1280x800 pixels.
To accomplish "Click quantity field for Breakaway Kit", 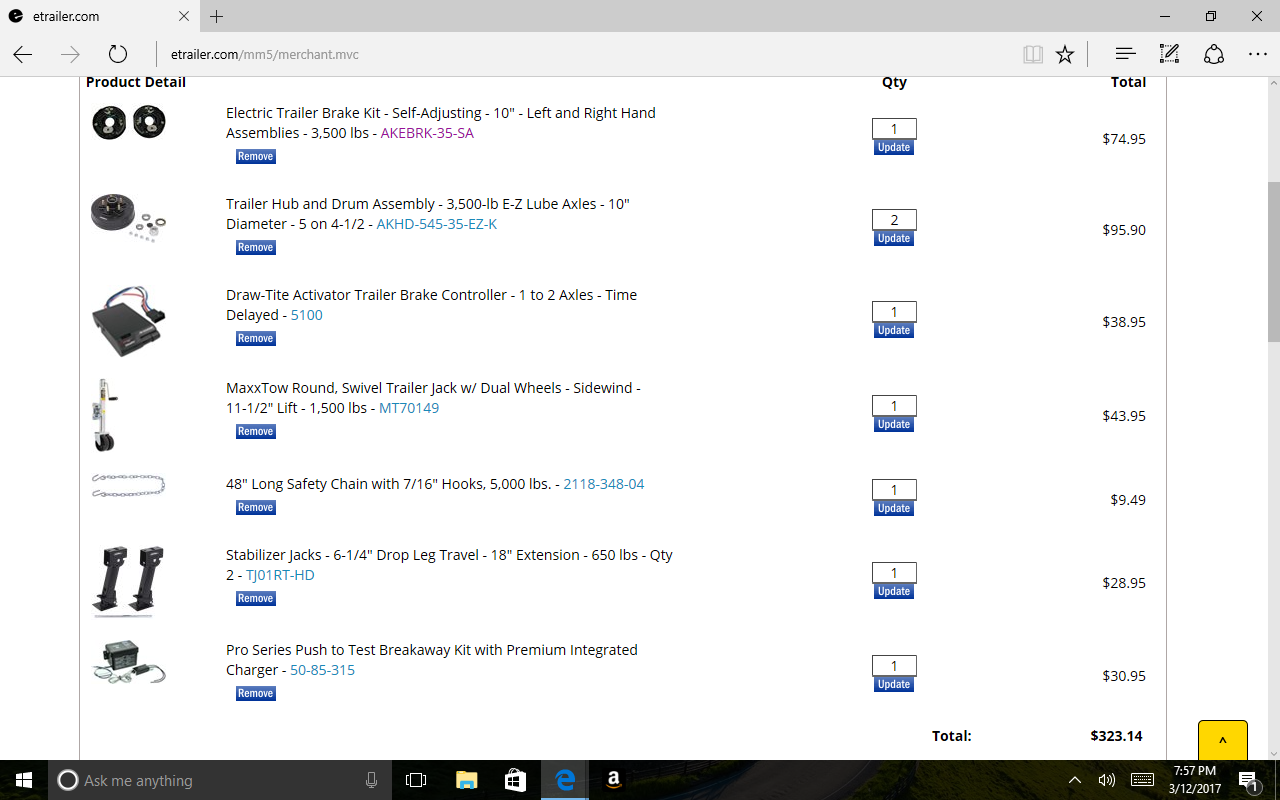I will tap(894, 665).
